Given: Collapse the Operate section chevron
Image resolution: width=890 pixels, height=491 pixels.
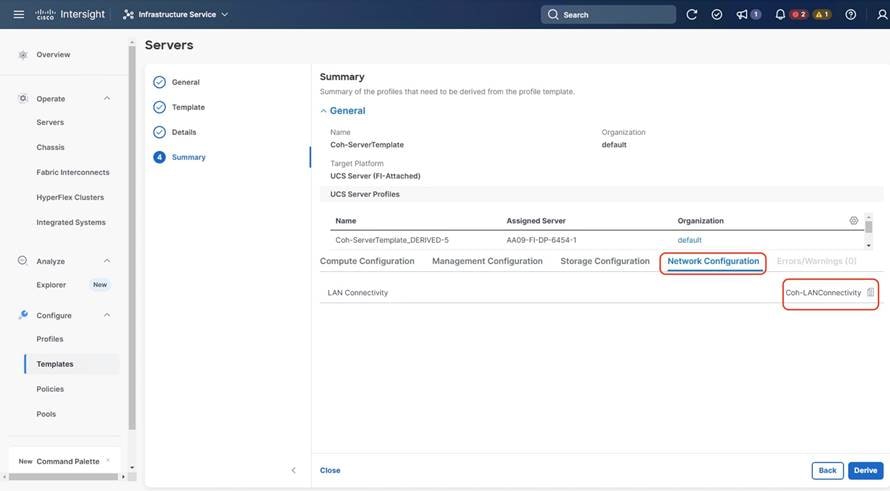Looking at the screenshot, I should [x=107, y=98].
